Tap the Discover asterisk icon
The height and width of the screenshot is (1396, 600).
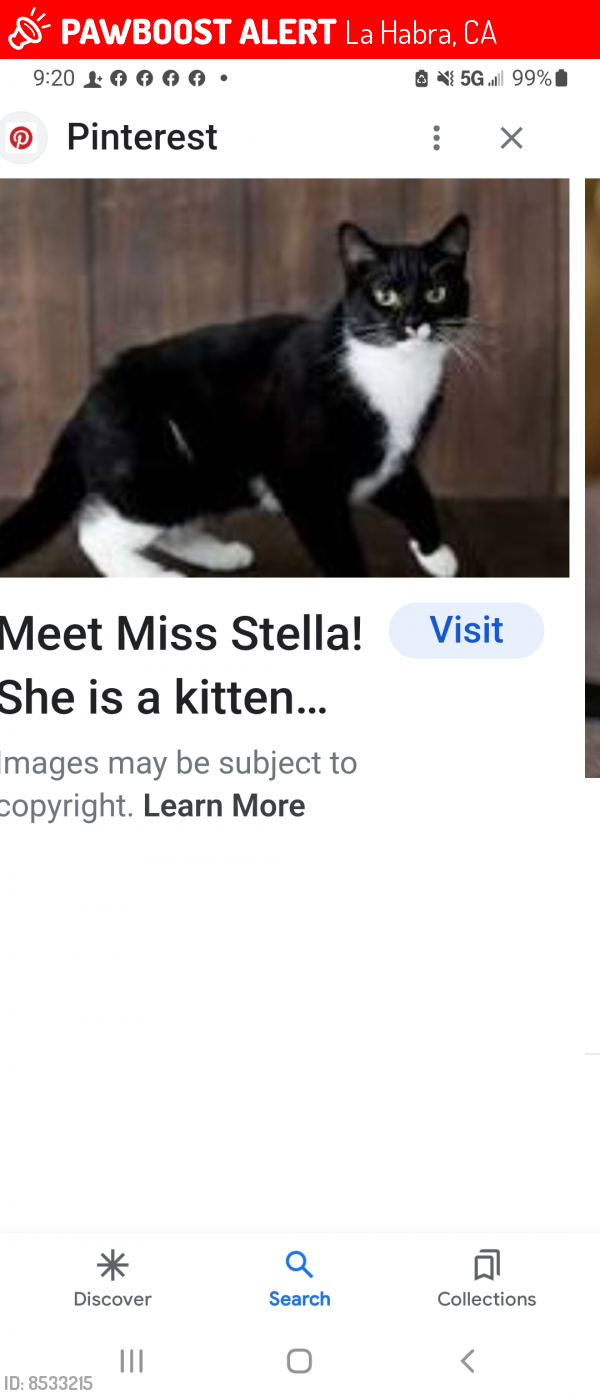(x=112, y=1265)
